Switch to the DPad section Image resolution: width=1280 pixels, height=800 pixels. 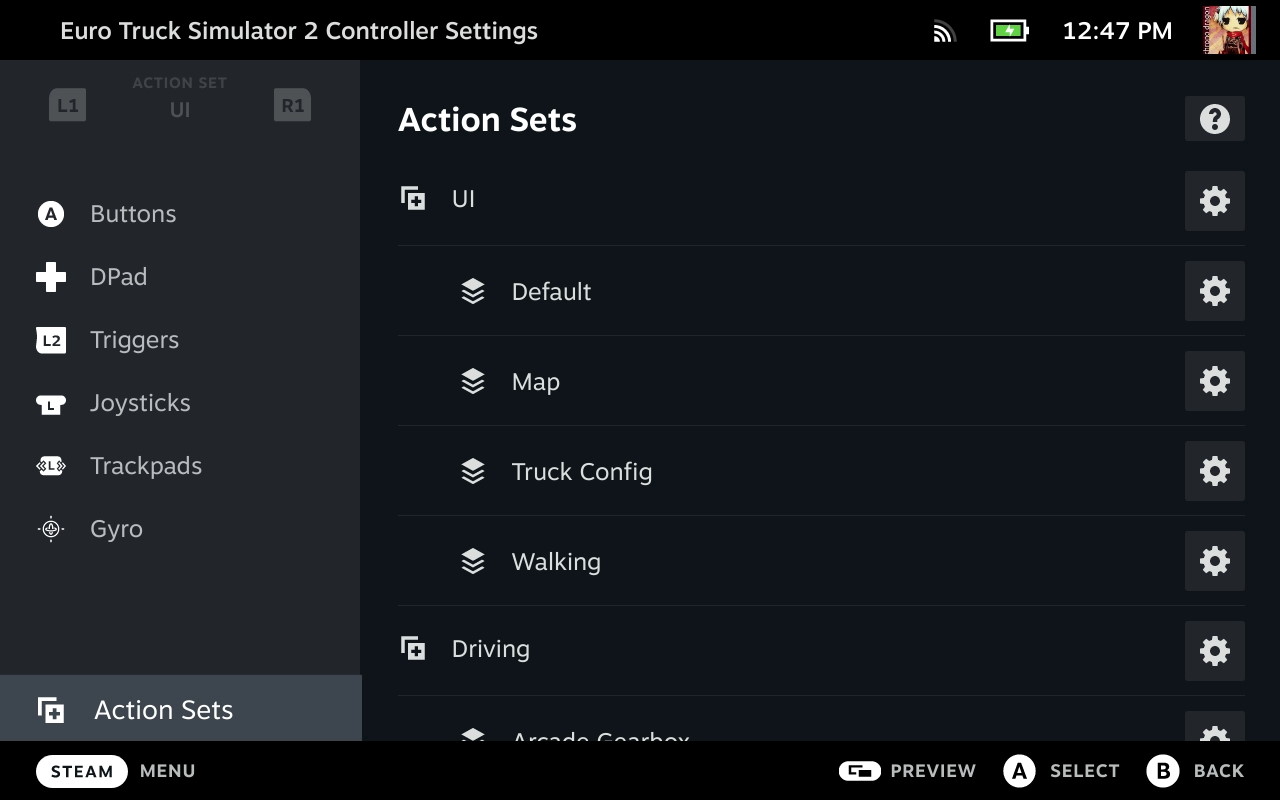tap(118, 277)
